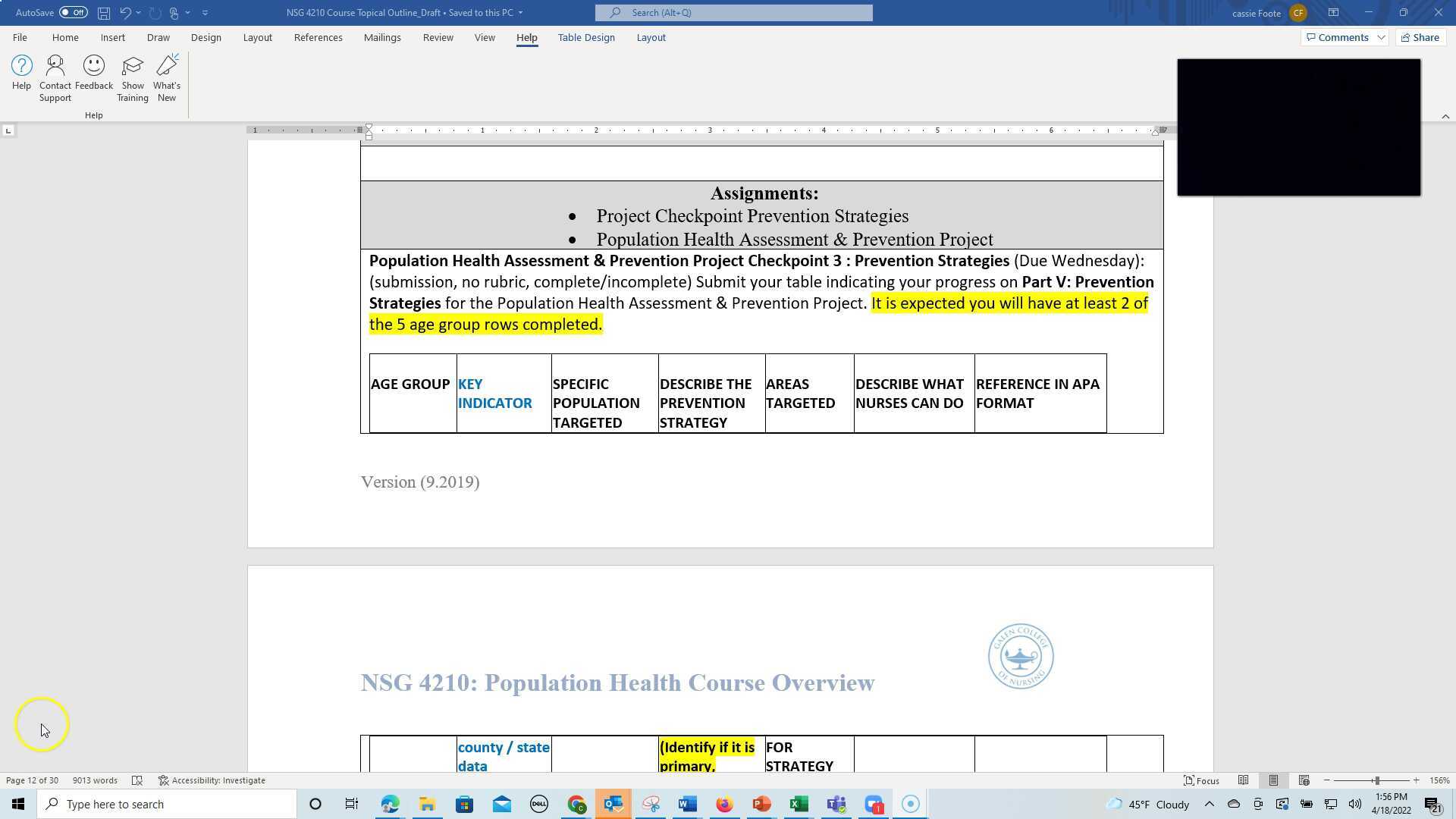The image size is (1456, 819).
Task: Open Outlook from the taskbar
Action: 613,804
